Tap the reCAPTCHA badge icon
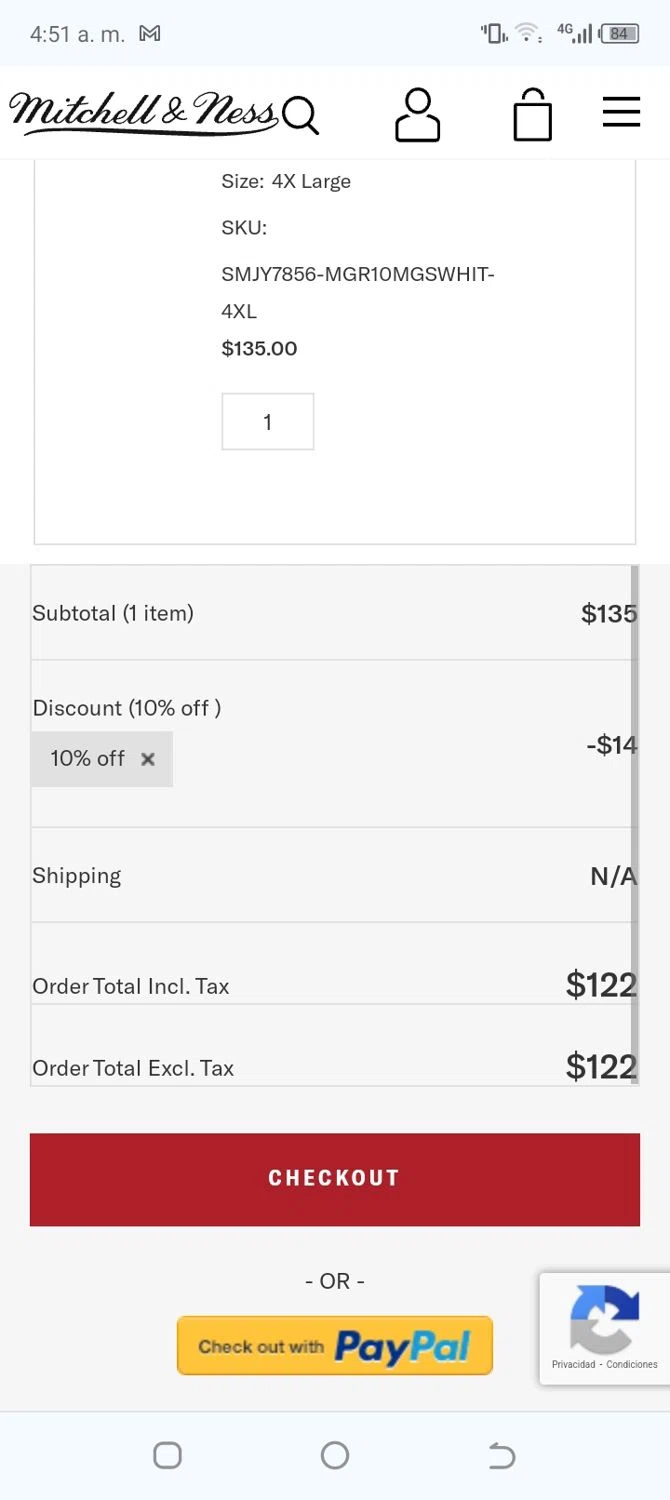The image size is (670, 1500). (604, 1318)
